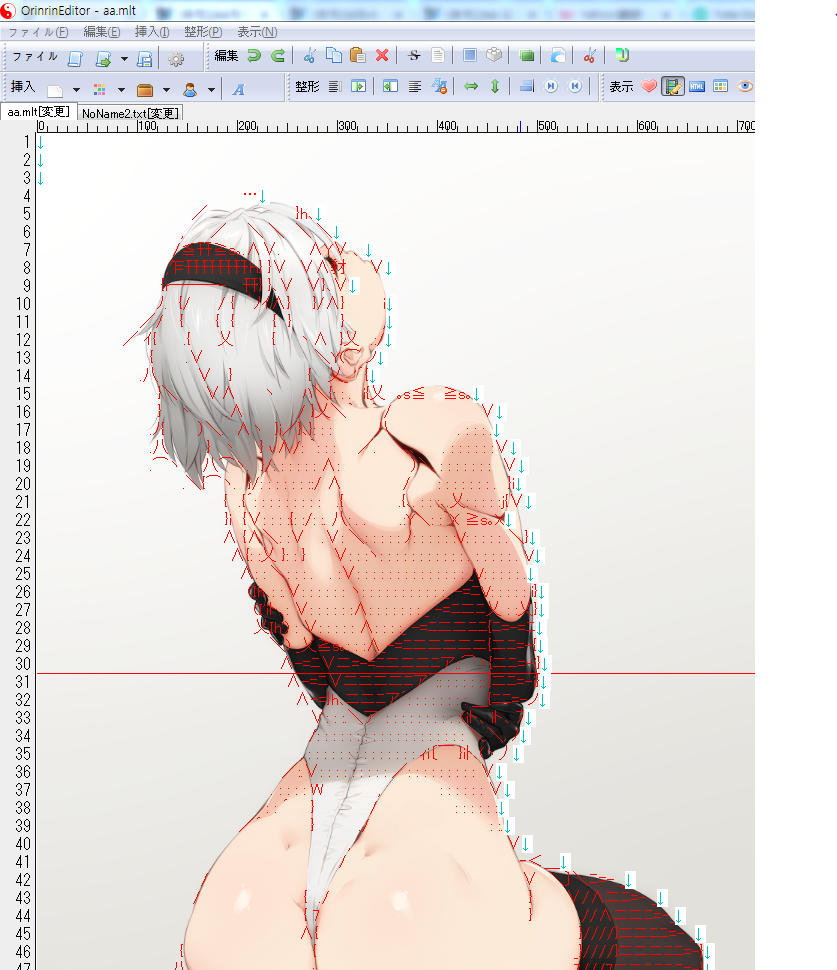The height and width of the screenshot is (970, 837).
Task: Click the red X delete icon
Action: tap(382, 56)
